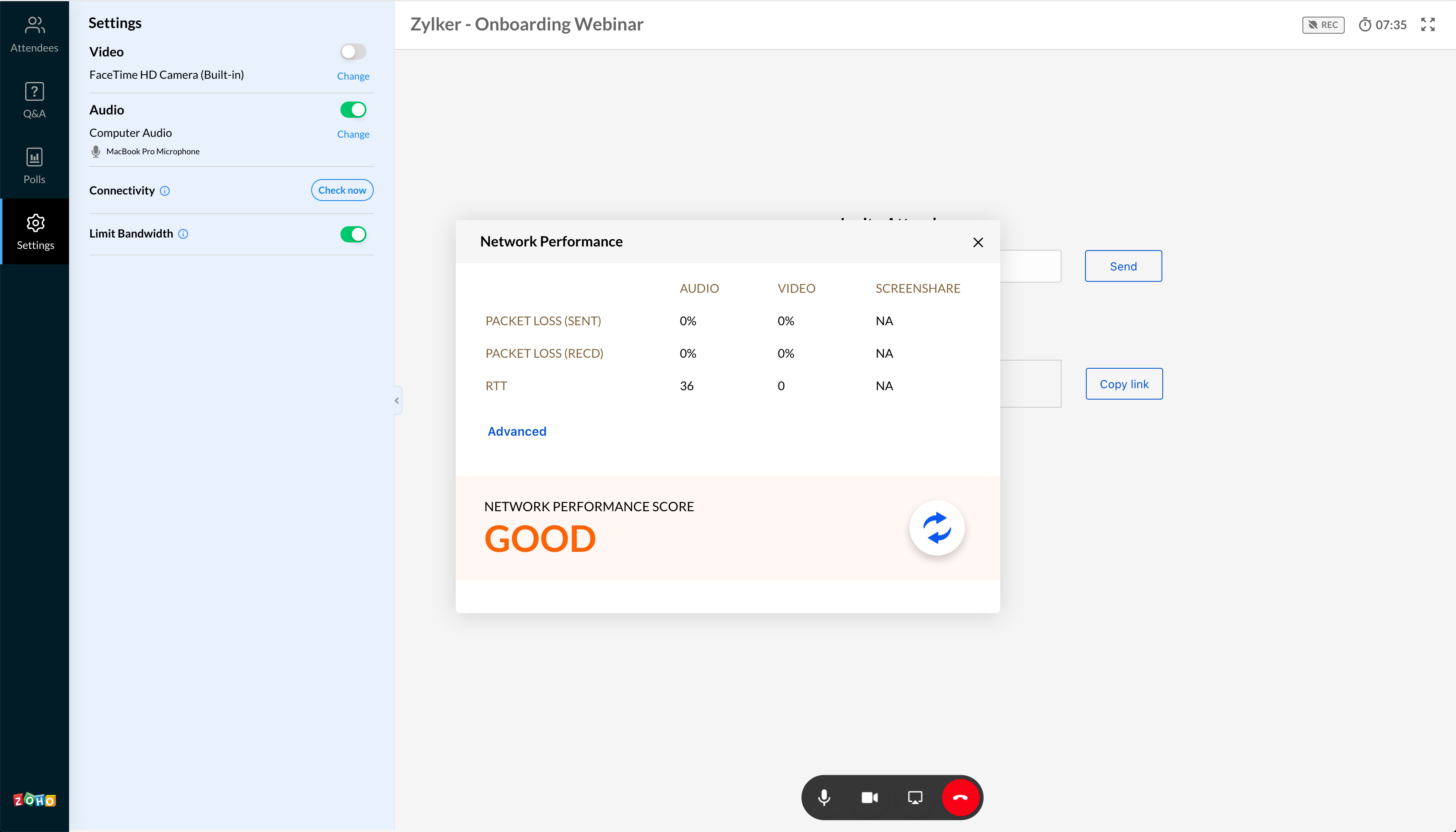Disable the Limit Bandwidth toggle
1456x832 pixels.
[x=354, y=233]
